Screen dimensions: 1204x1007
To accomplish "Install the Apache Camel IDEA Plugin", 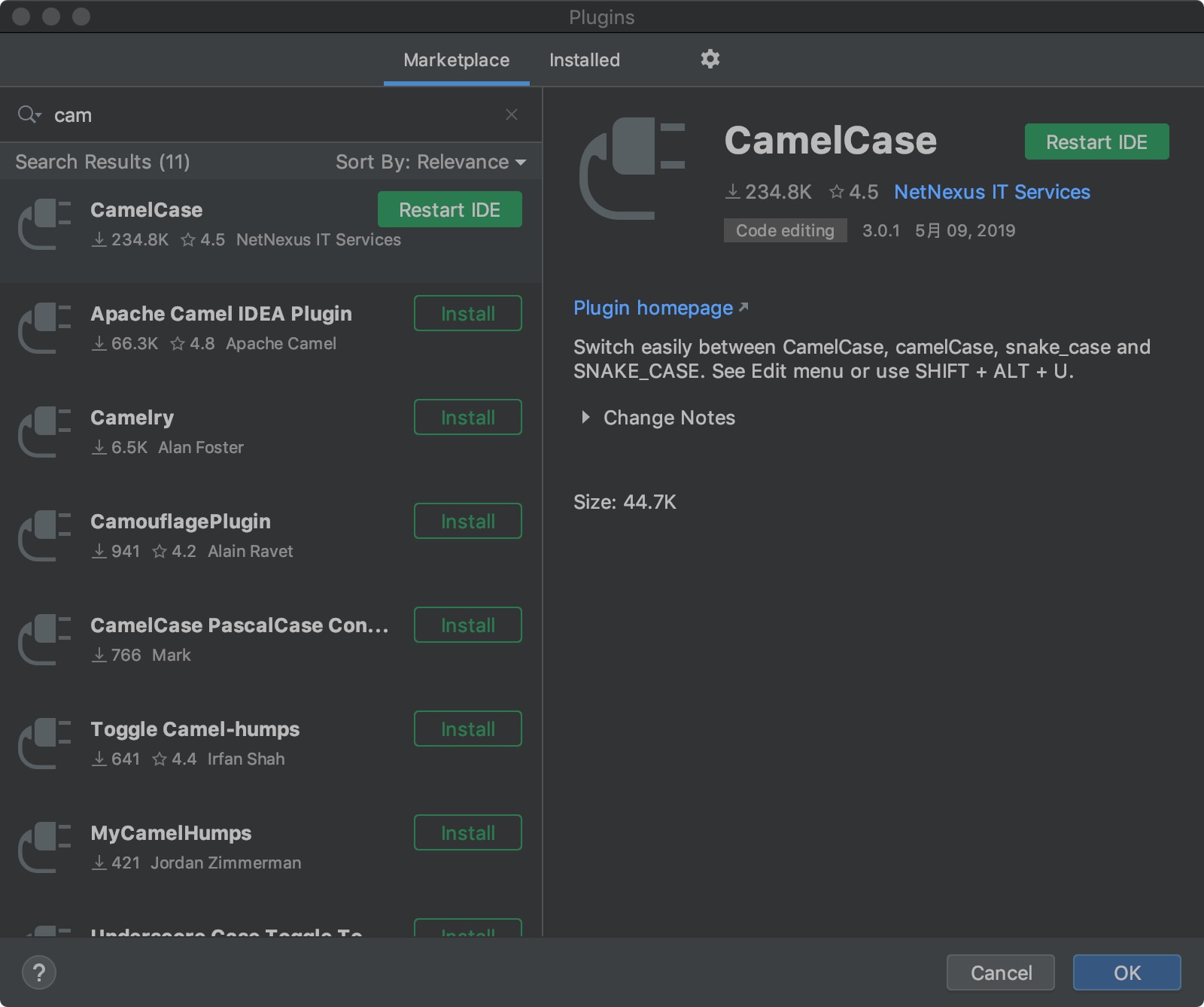I will click(467, 313).
